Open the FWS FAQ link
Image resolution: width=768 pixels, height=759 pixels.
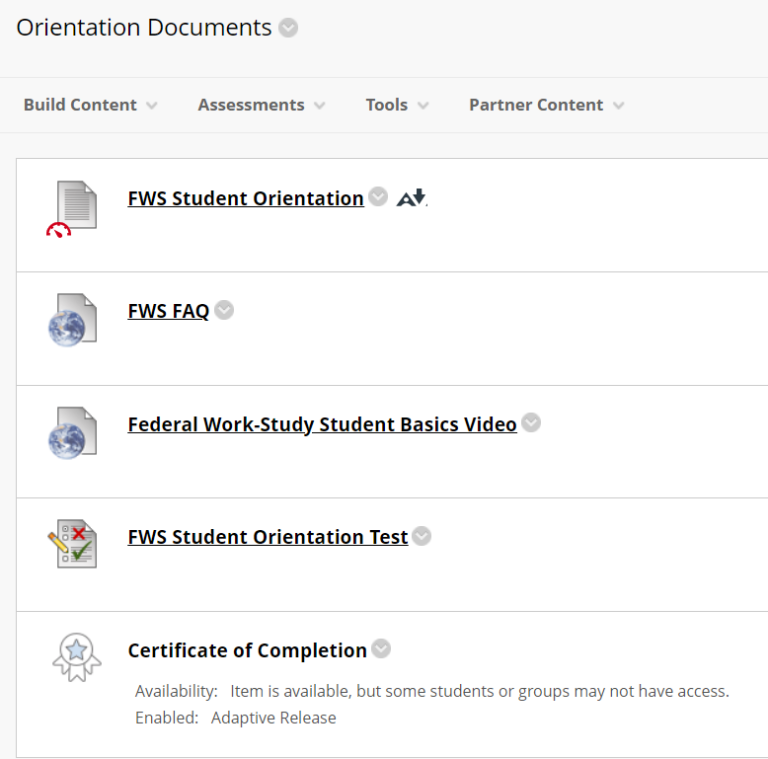168,311
